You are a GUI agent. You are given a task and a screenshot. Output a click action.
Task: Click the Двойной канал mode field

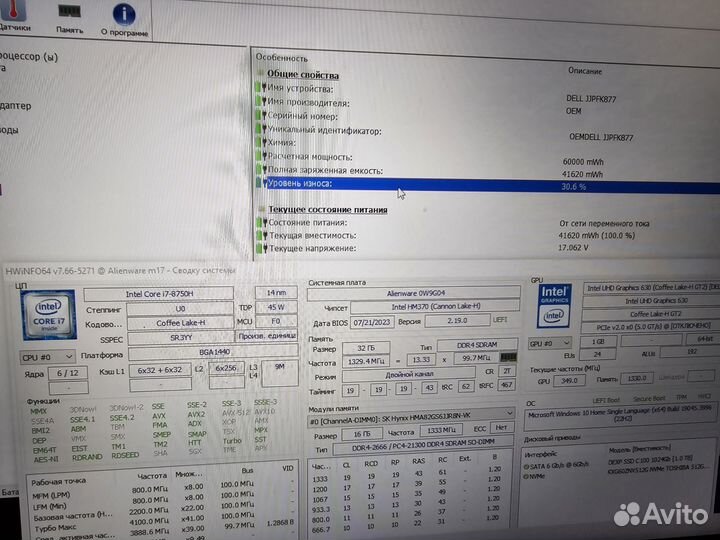tap(409, 374)
